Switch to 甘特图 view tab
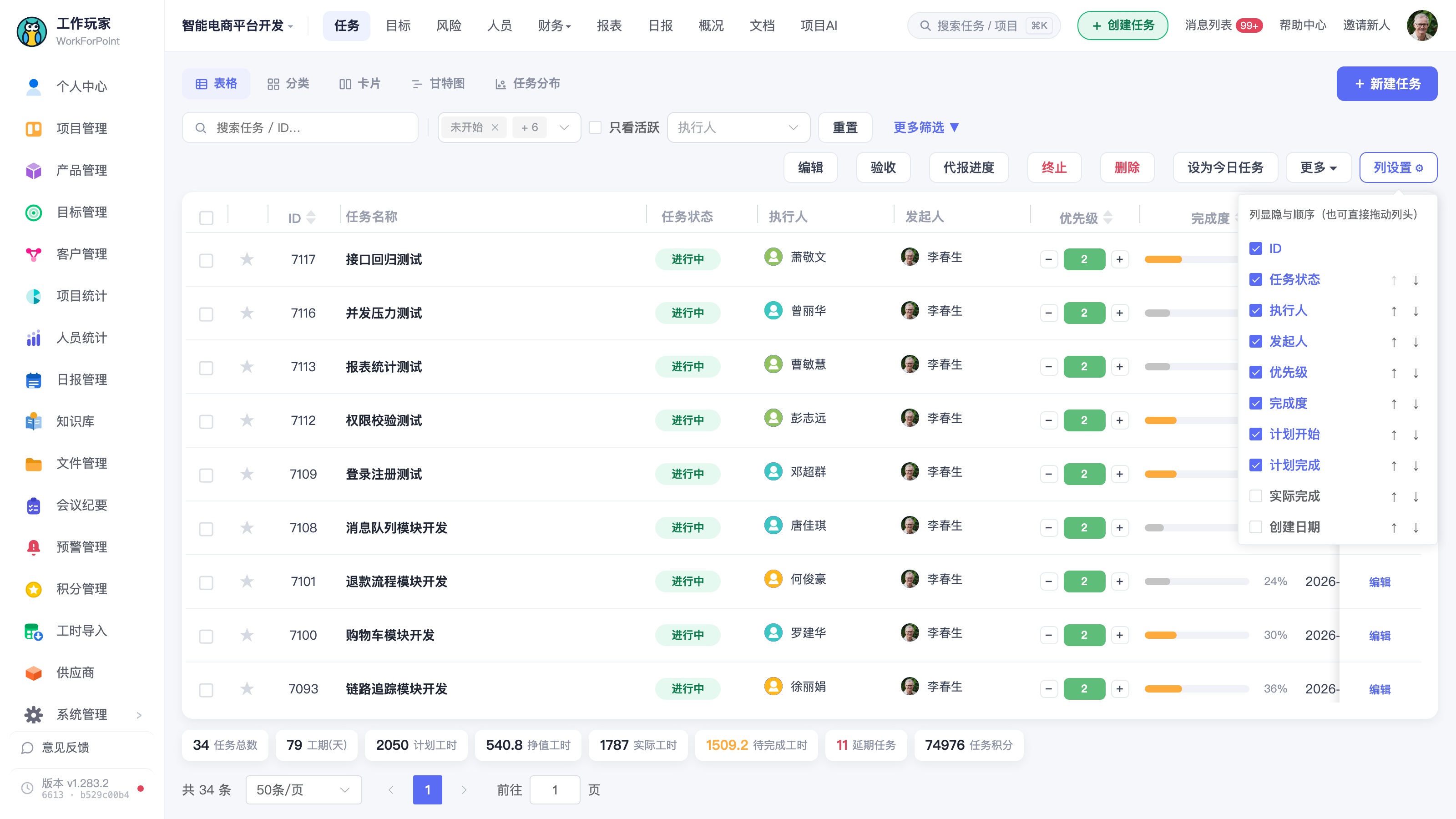The height and width of the screenshot is (819, 1456). [439, 84]
